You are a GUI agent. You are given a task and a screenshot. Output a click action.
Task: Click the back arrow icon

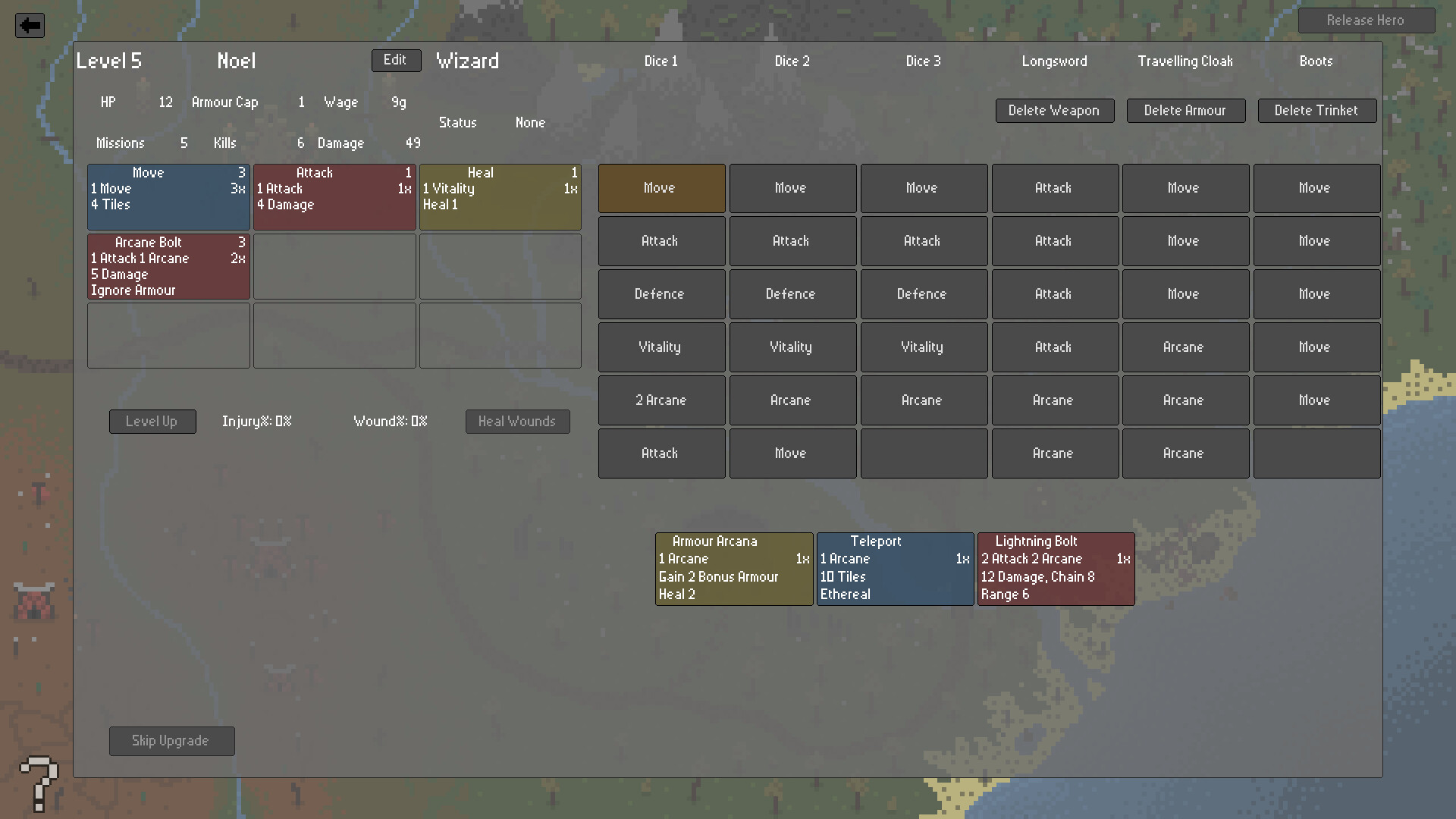click(30, 25)
